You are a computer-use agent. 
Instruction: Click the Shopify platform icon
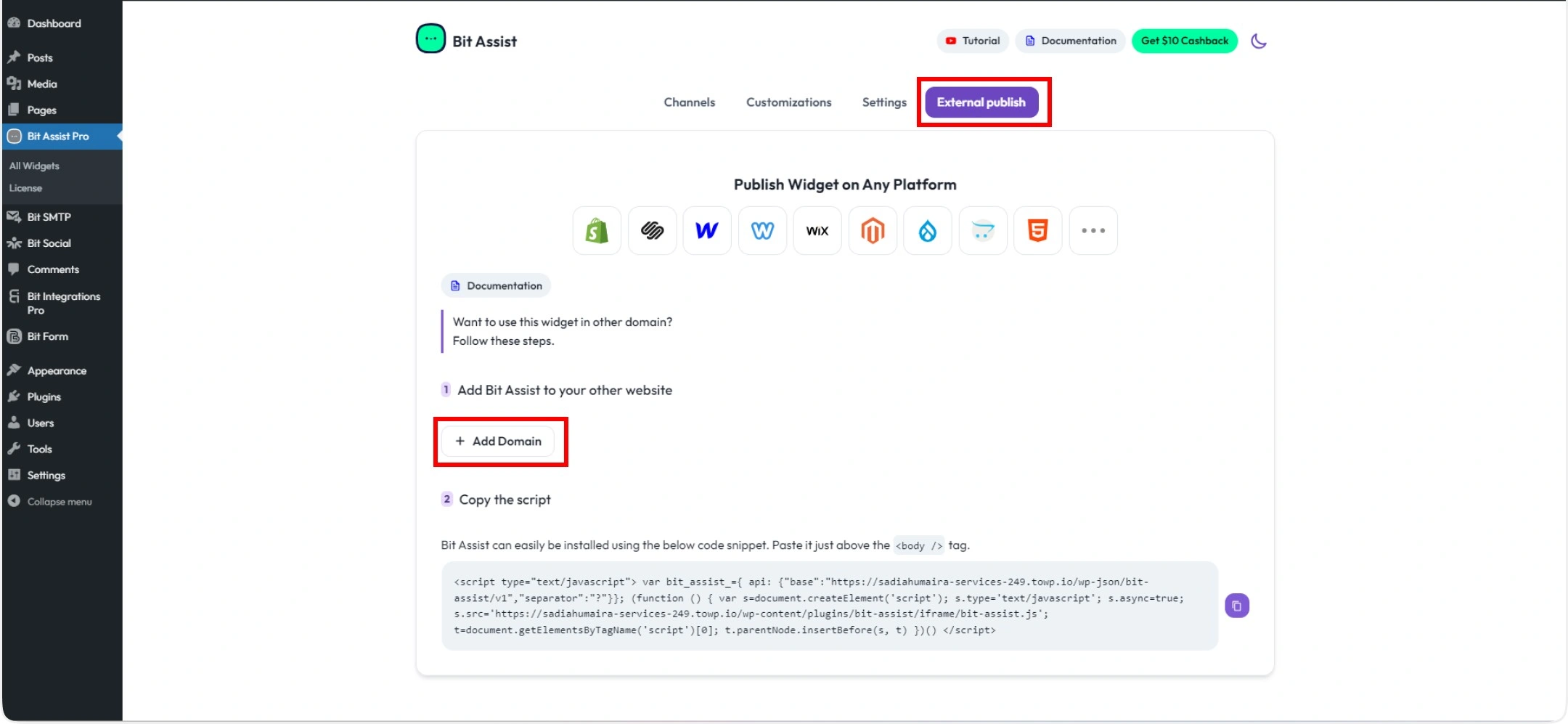coord(597,231)
